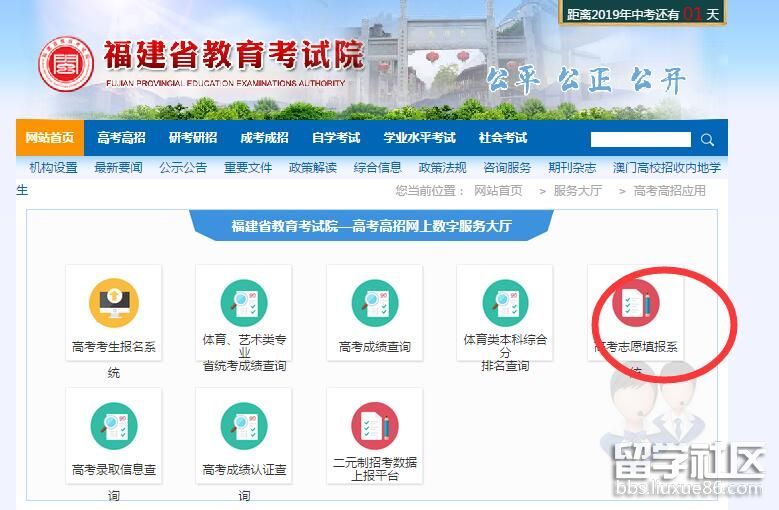Open the 高考成绩认证查询 icon
The width and height of the screenshot is (779, 510).
[x=243, y=426]
